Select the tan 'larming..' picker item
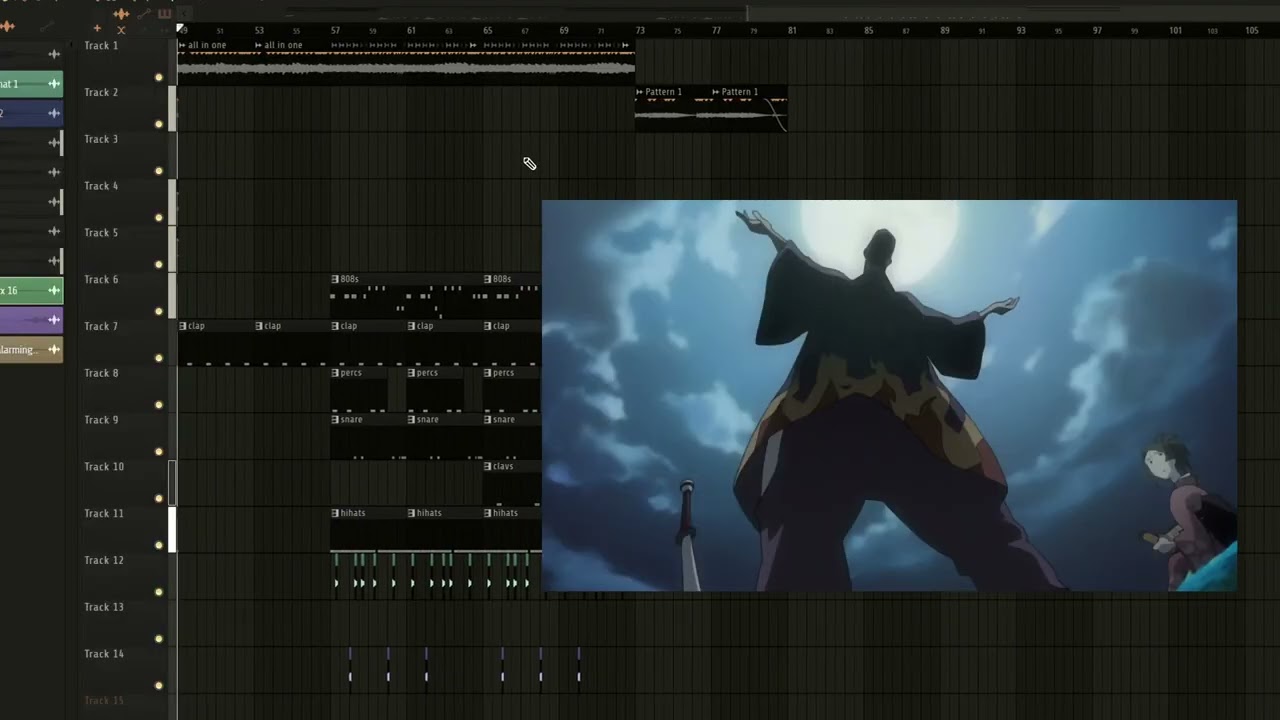 pyautogui.click(x=30, y=349)
